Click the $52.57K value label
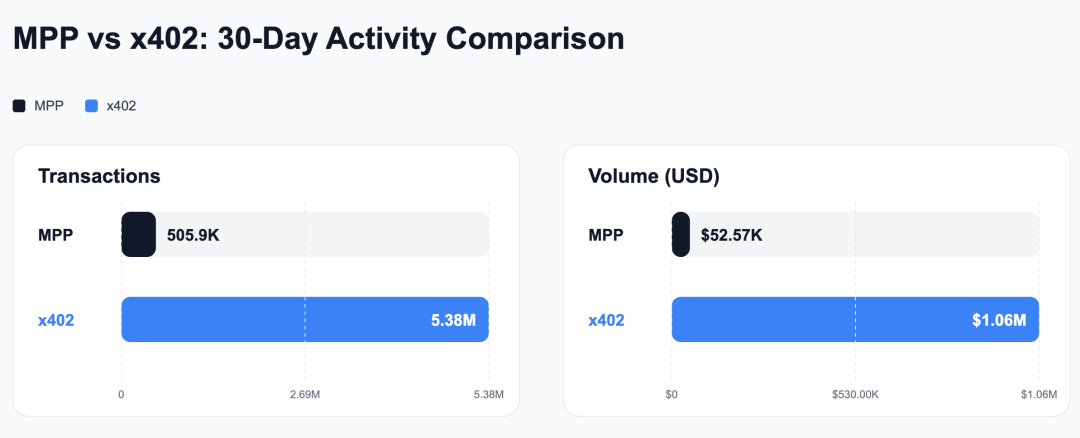 731,235
